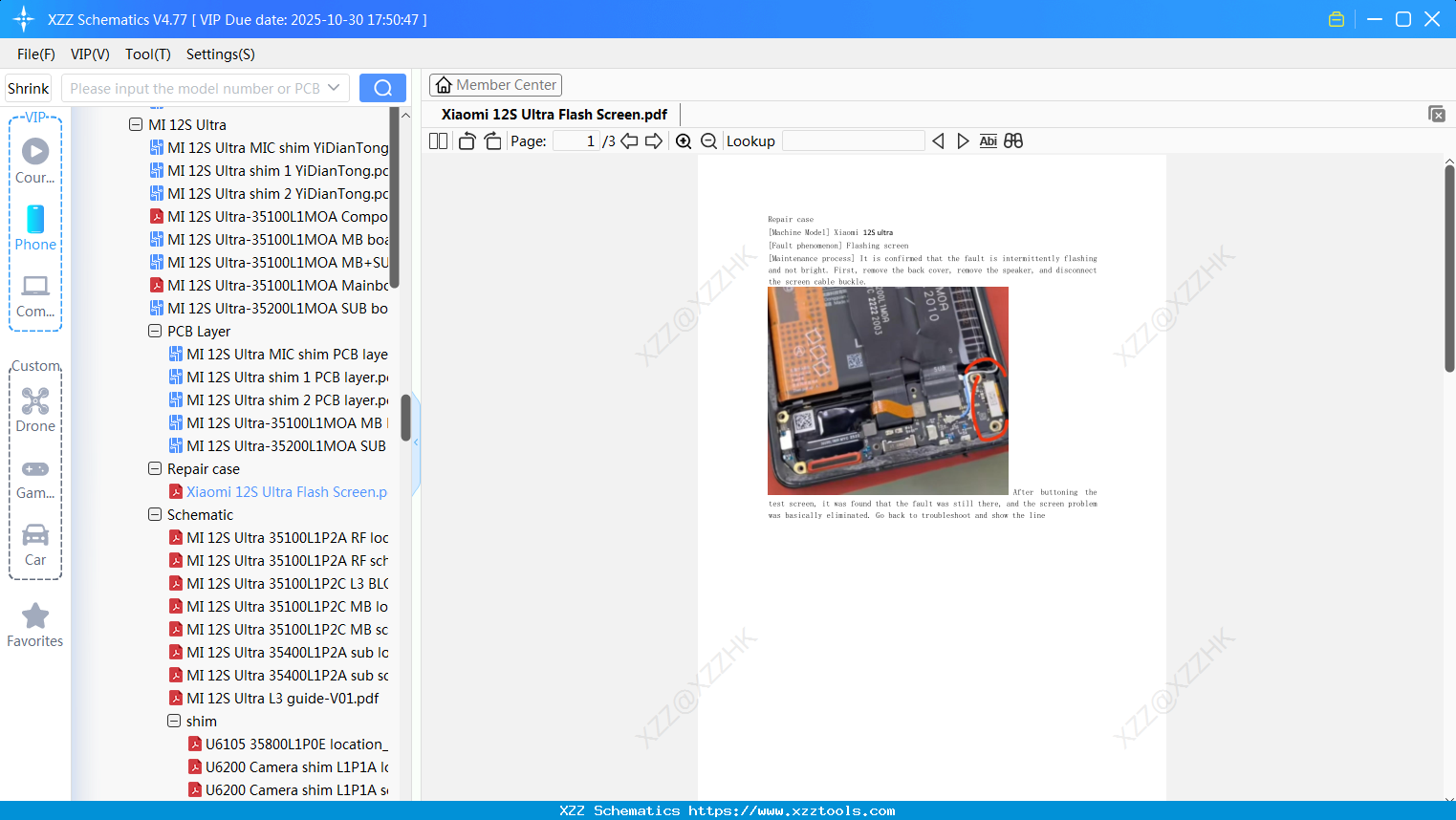1456x820 pixels.
Task: Zoom out of the PDF
Action: click(x=708, y=141)
